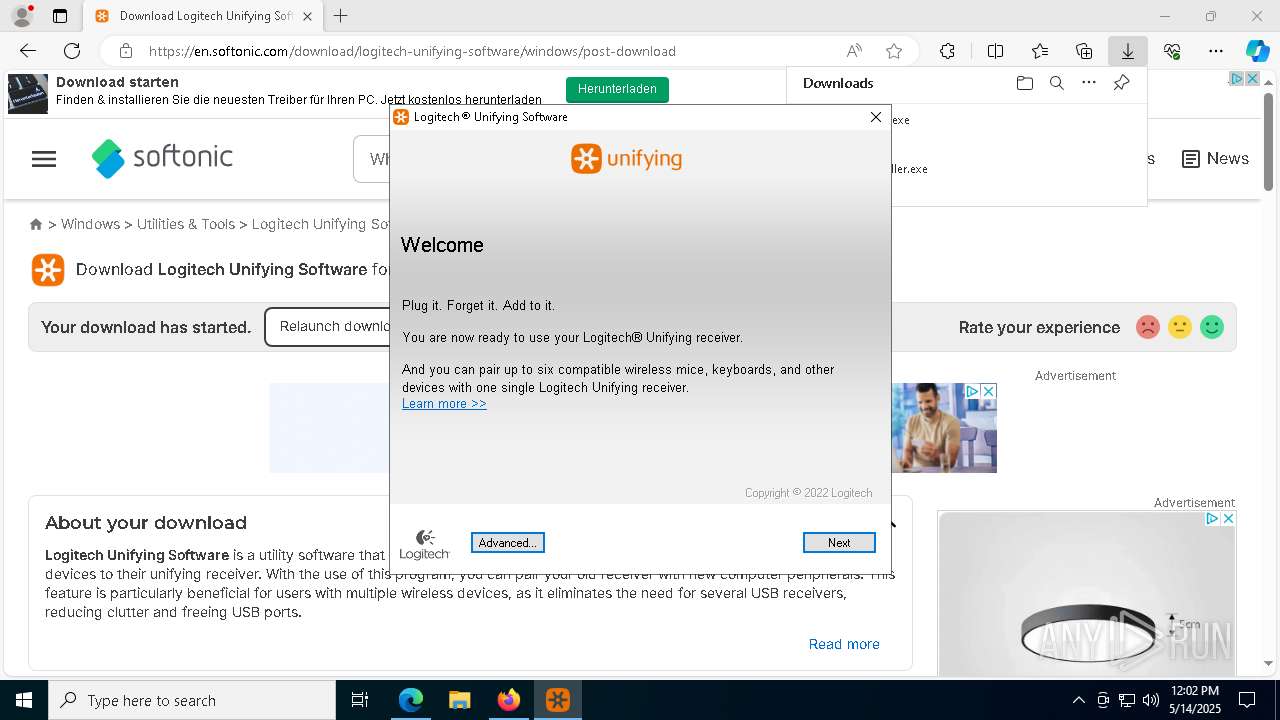Open Favorites list in Edge toolbar
Image resolution: width=1280 pixels, height=720 pixels.
pyautogui.click(x=1040, y=51)
